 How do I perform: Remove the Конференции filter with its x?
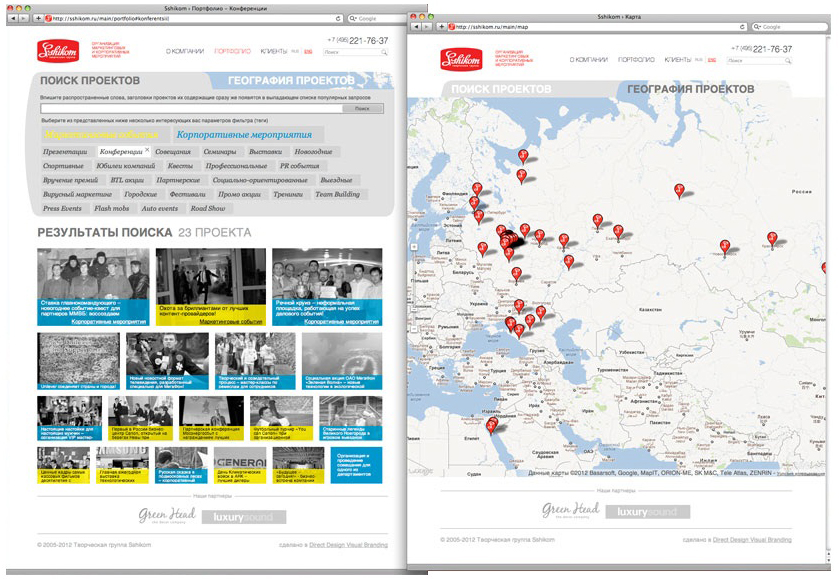coord(147,150)
